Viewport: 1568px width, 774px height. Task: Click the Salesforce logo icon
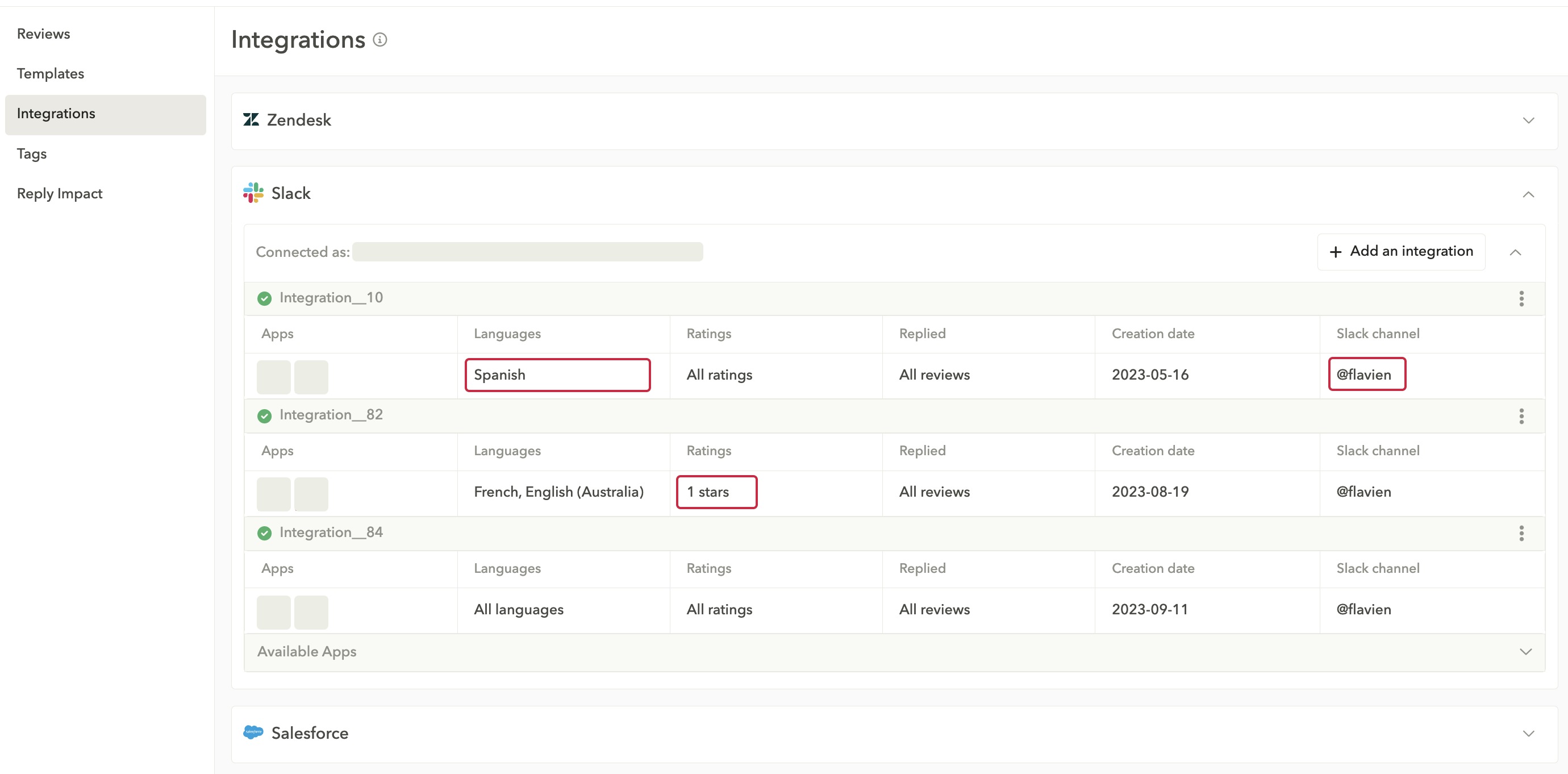pyautogui.click(x=253, y=733)
